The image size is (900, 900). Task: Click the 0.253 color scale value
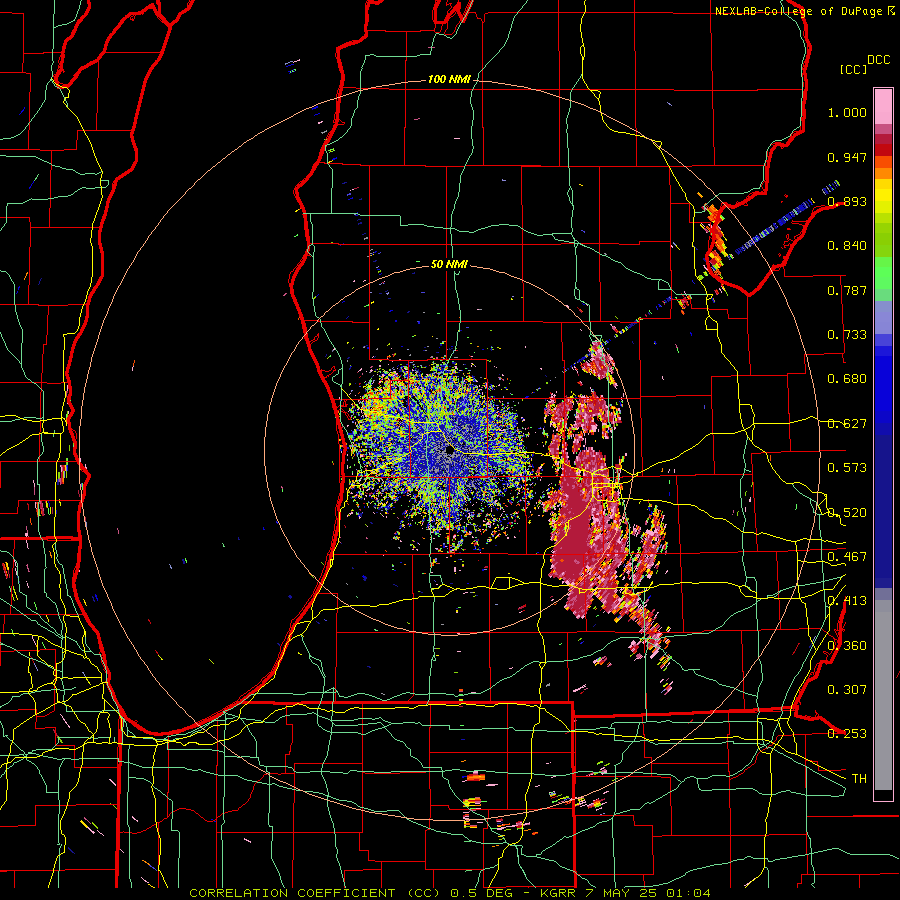[x=847, y=734]
